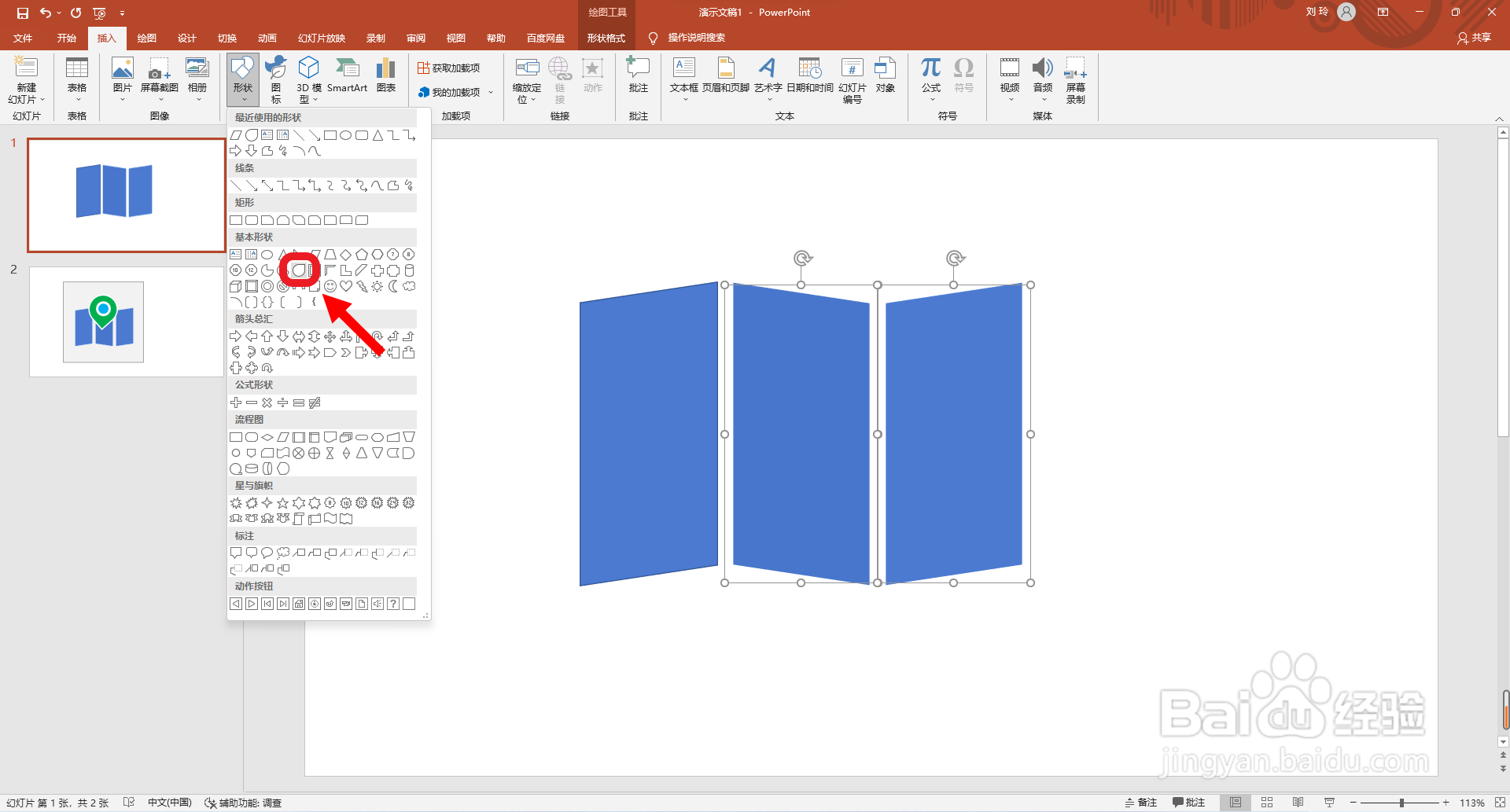Click the Undo icon
Screen dimensions: 1510x812
(46, 13)
